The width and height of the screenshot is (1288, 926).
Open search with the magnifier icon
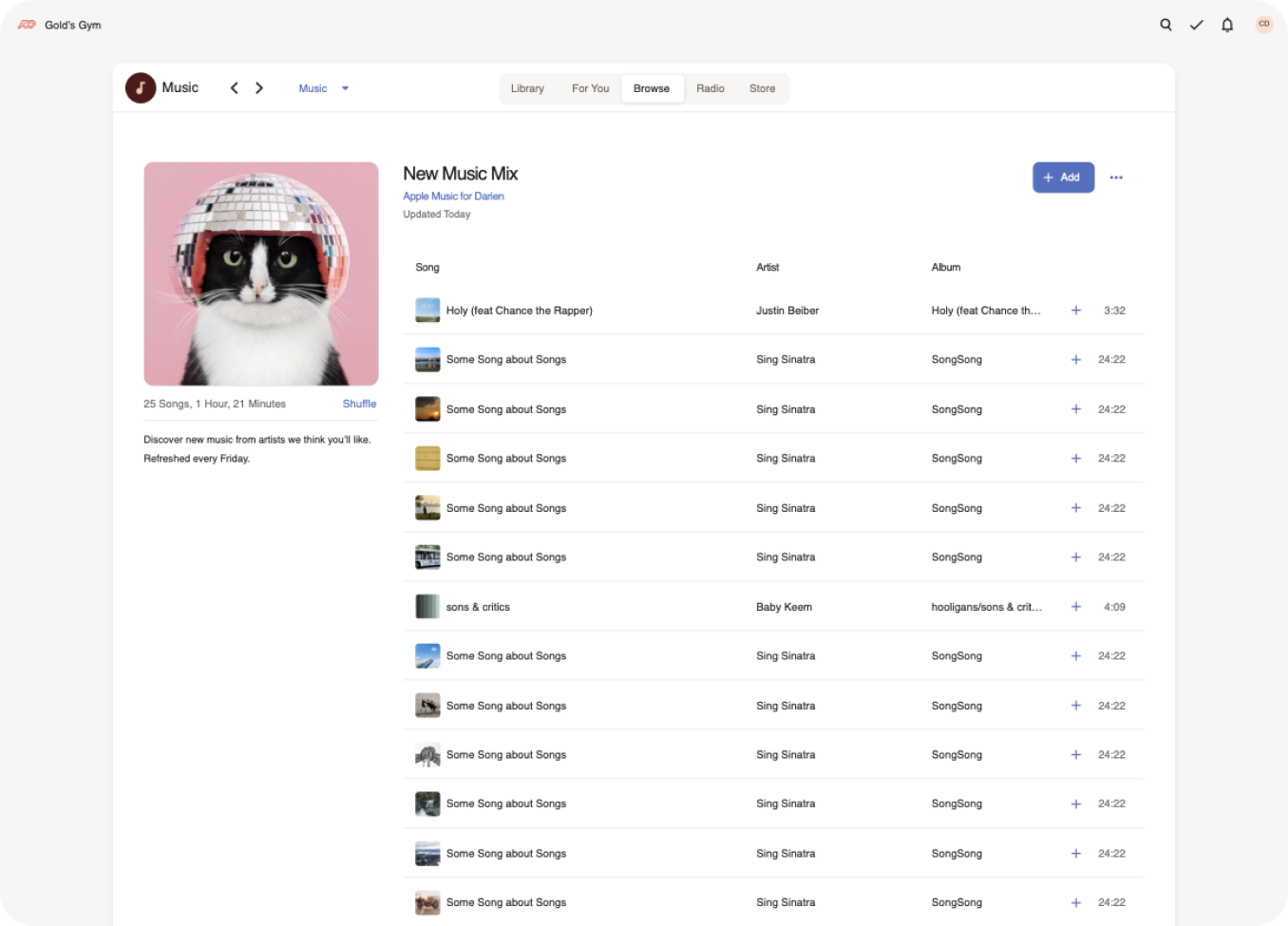(1165, 25)
